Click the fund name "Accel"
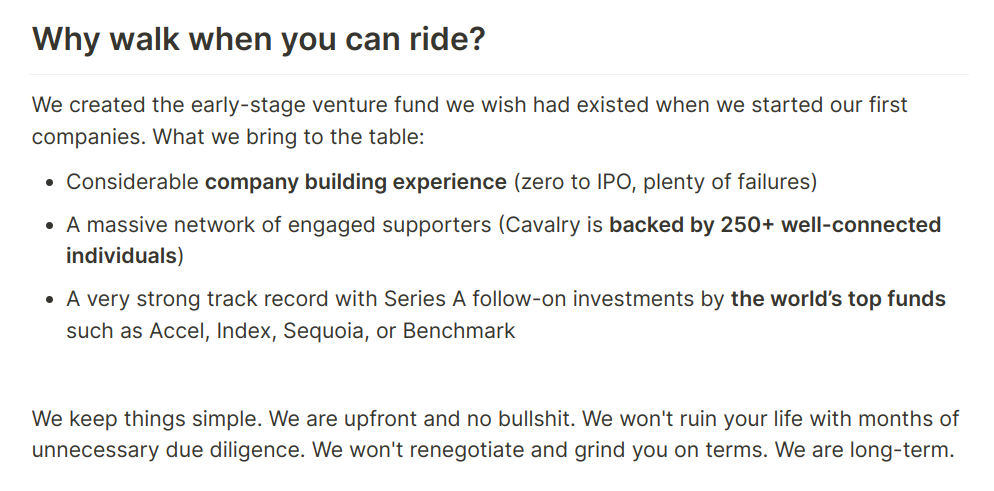Image resolution: width=994 pixels, height=491 pixels. click(x=179, y=331)
